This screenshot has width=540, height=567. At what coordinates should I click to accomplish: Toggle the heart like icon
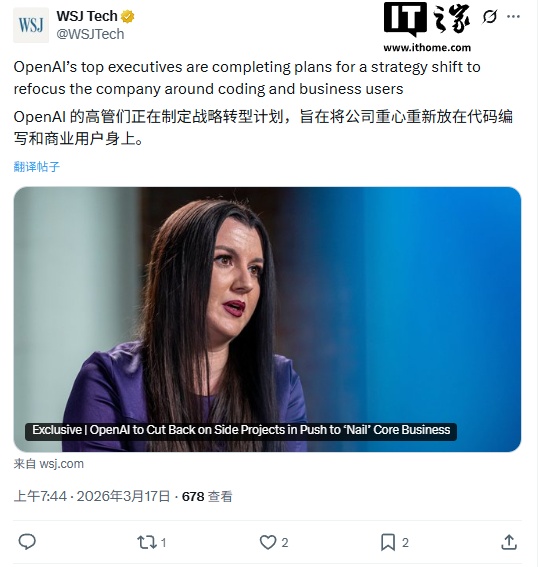pos(268,542)
